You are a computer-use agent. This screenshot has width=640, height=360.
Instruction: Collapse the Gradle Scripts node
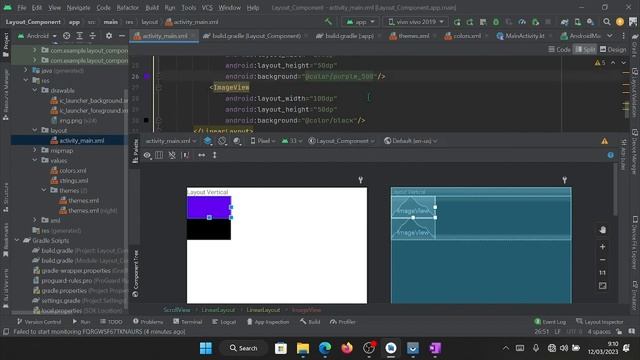(17, 240)
